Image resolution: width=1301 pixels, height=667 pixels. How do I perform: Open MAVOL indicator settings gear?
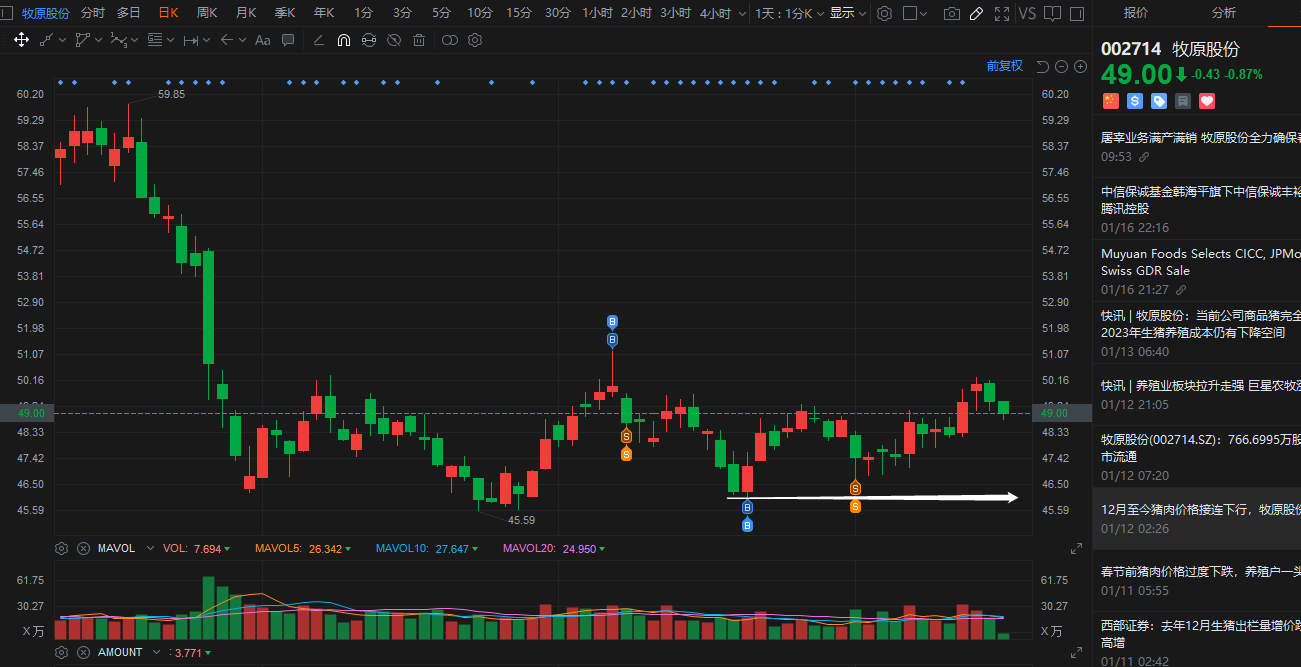pos(62,549)
